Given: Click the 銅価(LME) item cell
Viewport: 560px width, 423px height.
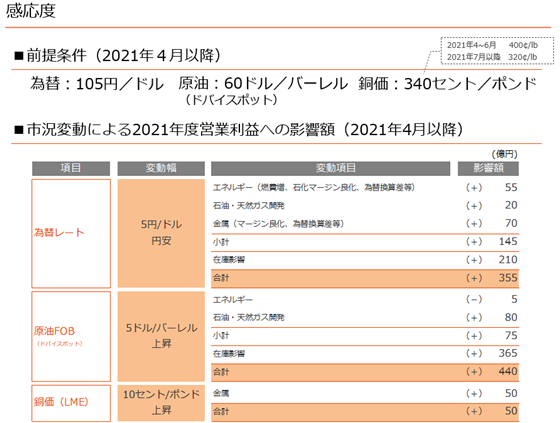Looking at the screenshot, I should click(x=71, y=403).
